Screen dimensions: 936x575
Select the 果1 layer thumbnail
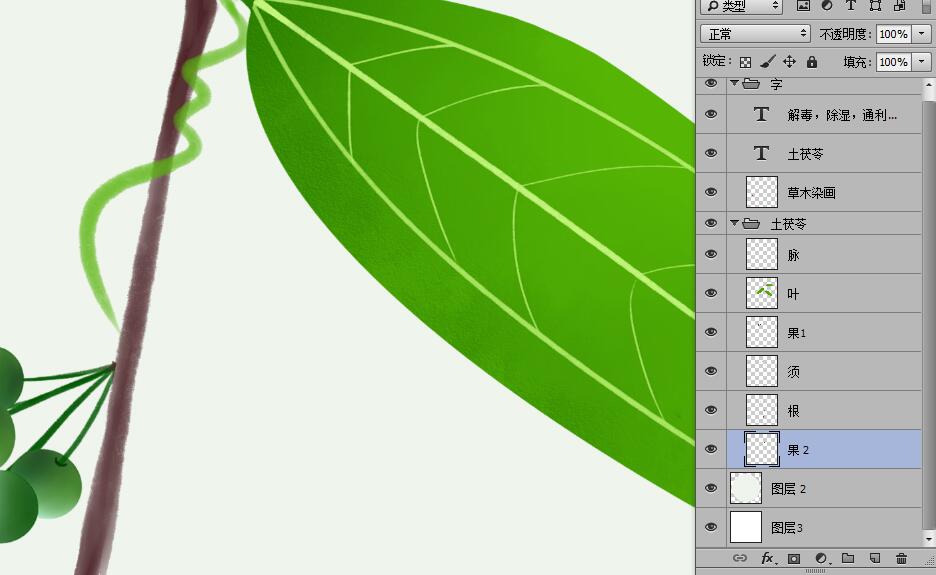point(762,332)
